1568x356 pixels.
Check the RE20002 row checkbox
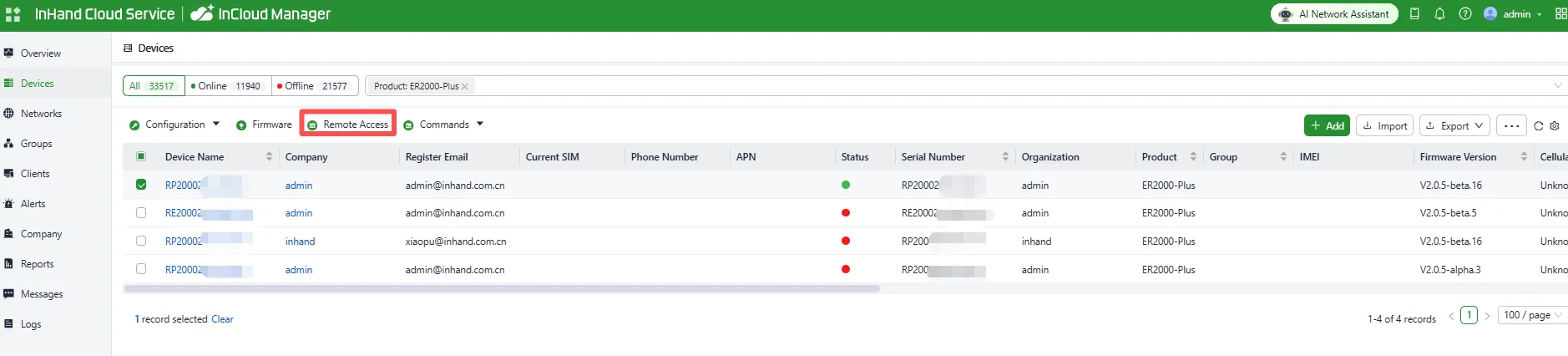[141, 213]
